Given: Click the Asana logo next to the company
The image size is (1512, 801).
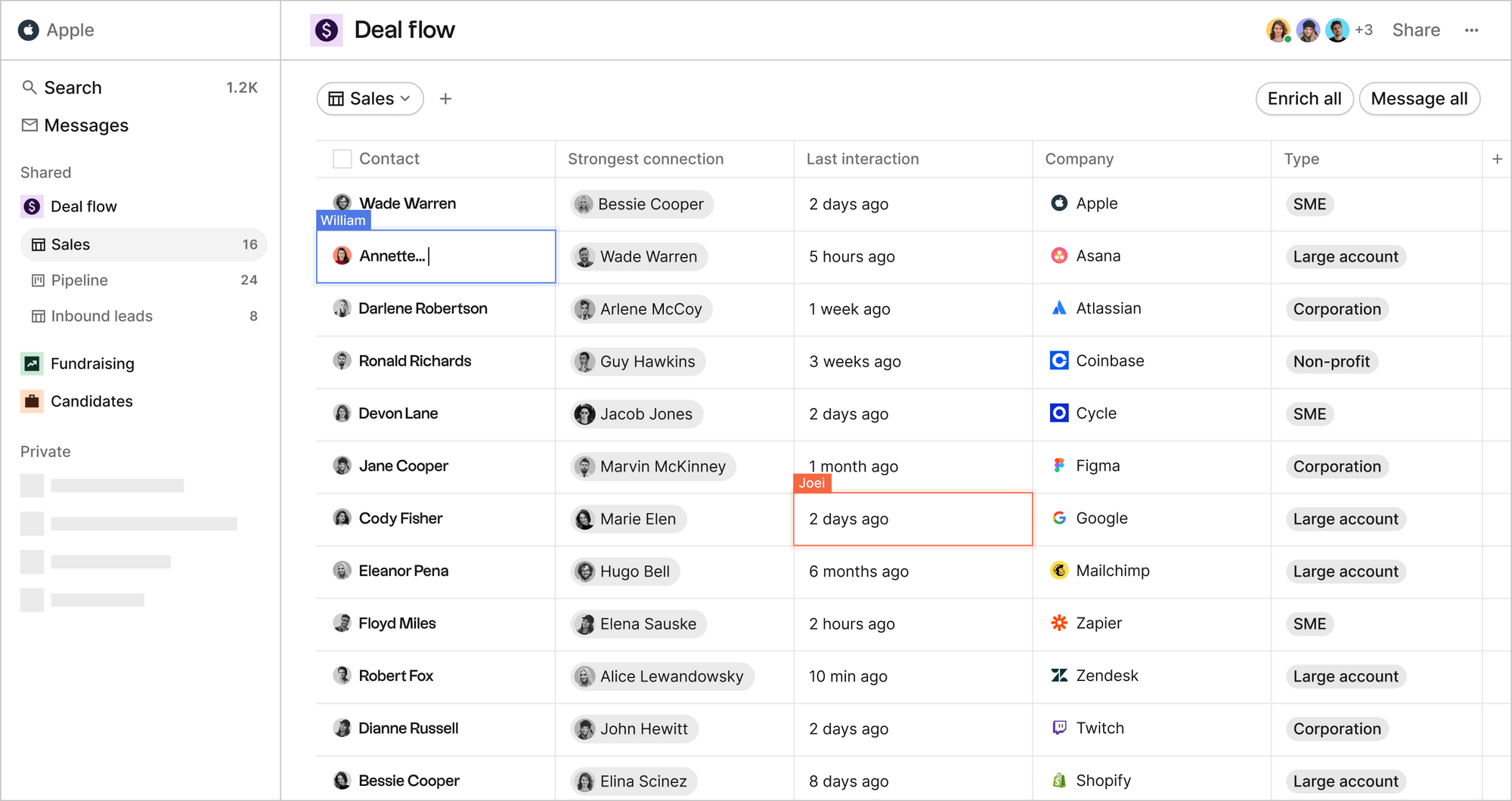Looking at the screenshot, I should click(x=1058, y=255).
